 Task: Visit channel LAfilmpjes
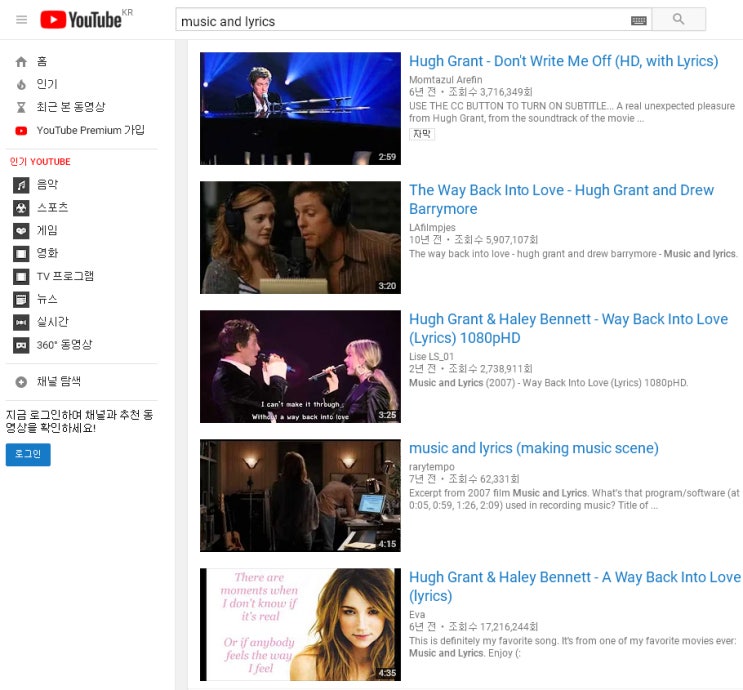(432, 227)
